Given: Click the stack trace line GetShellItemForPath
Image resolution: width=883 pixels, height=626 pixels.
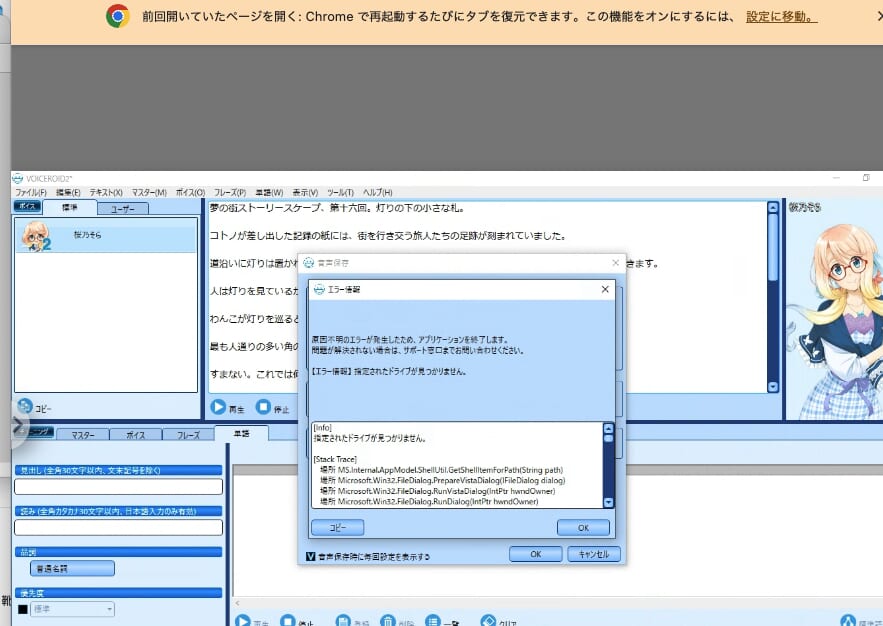Looking at the screenshot, I should 442,470.
